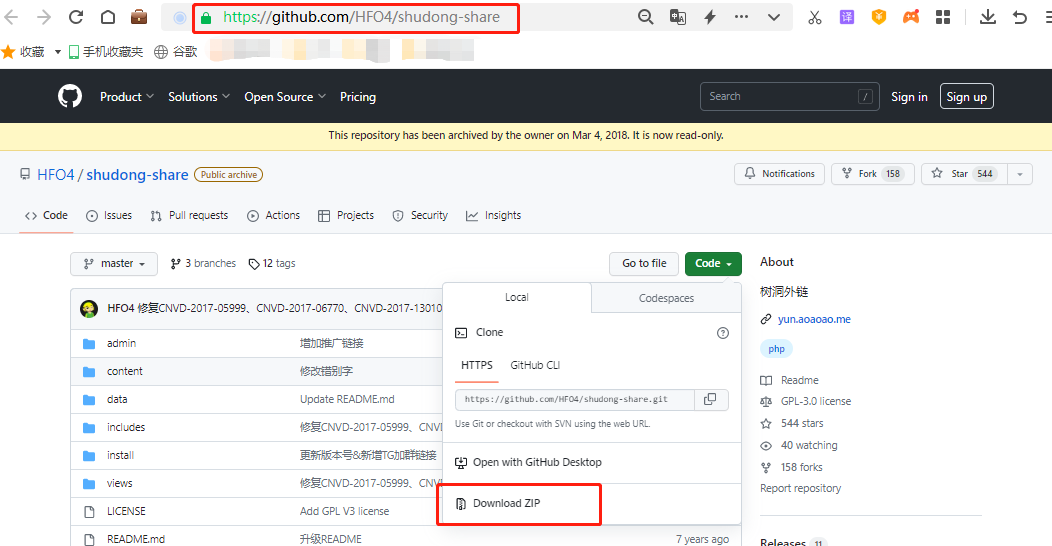
Task: Expand the star lists dropdown caret
Action: pos(1020,174)
